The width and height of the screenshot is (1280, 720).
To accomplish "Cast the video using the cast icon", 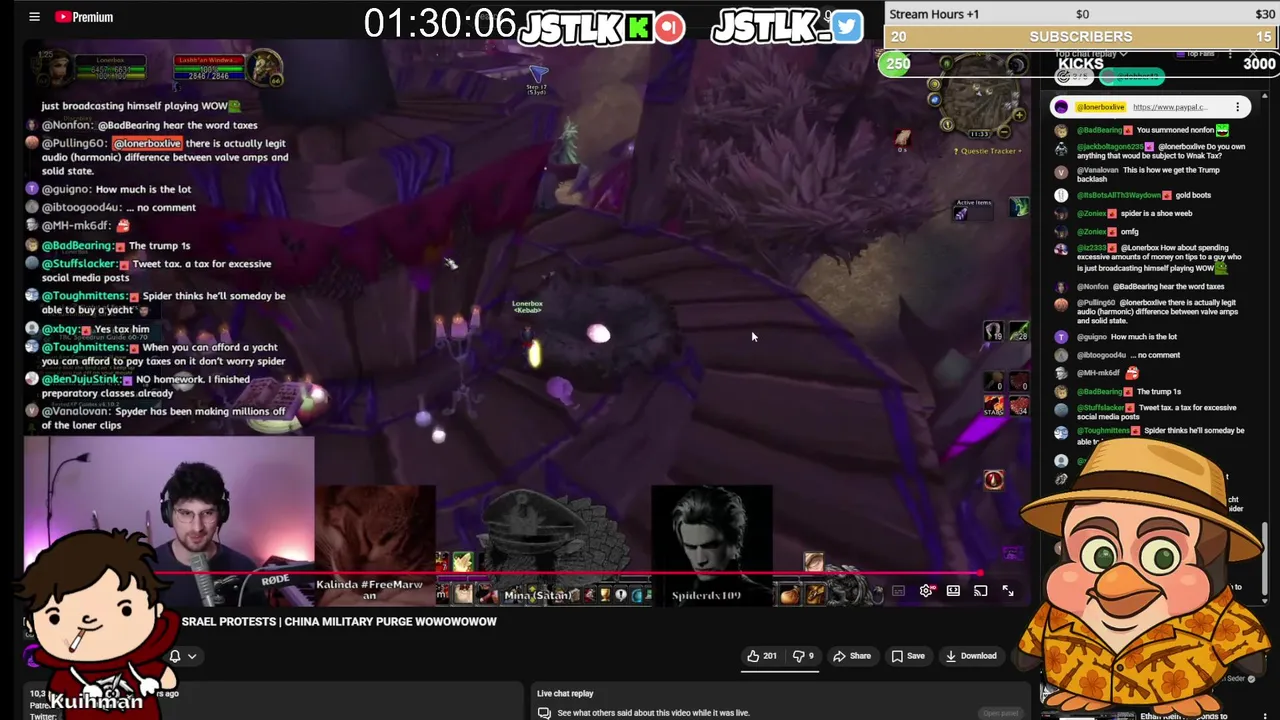I will tap(980, 591).
